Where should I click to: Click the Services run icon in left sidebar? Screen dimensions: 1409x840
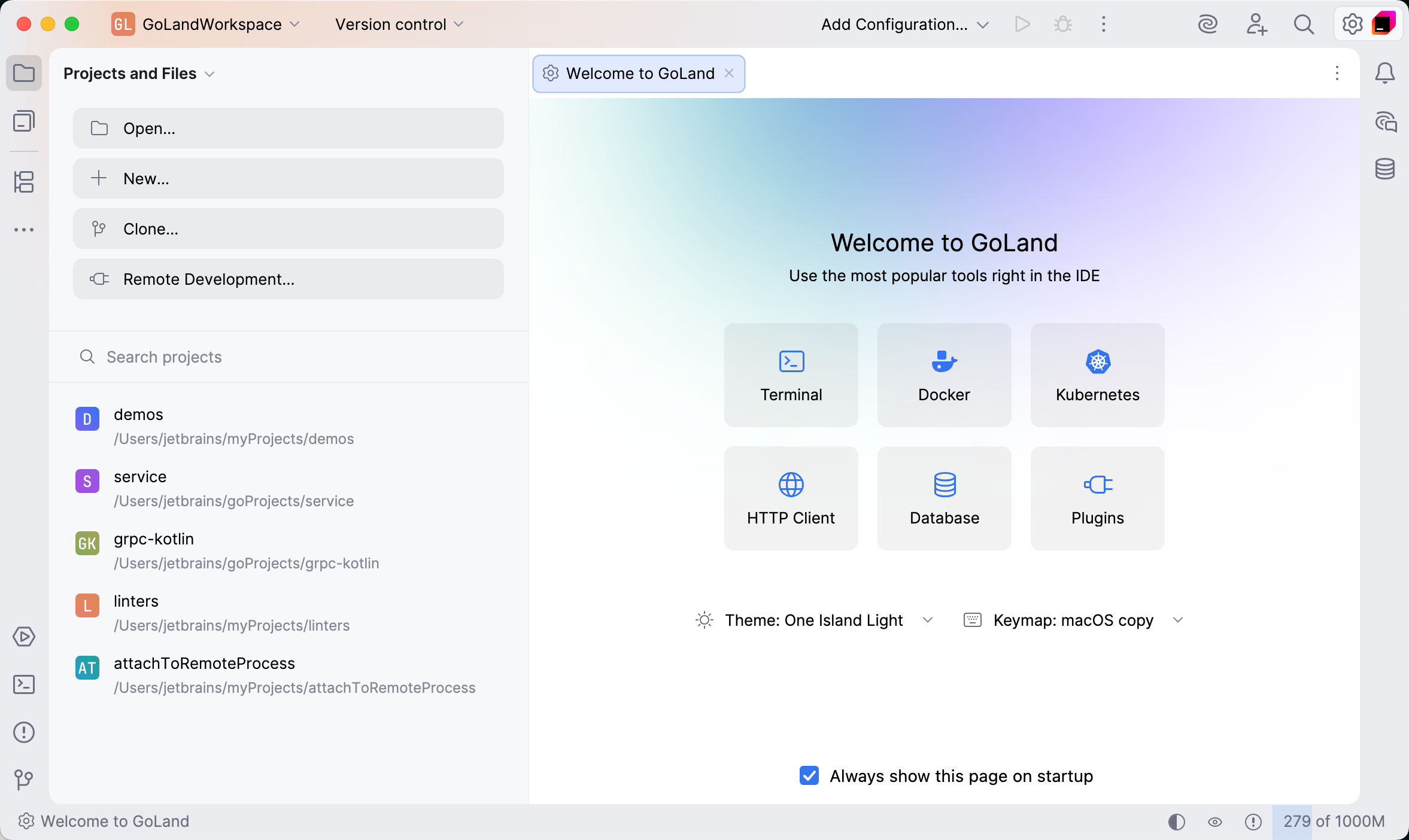[x=24, y=637]
